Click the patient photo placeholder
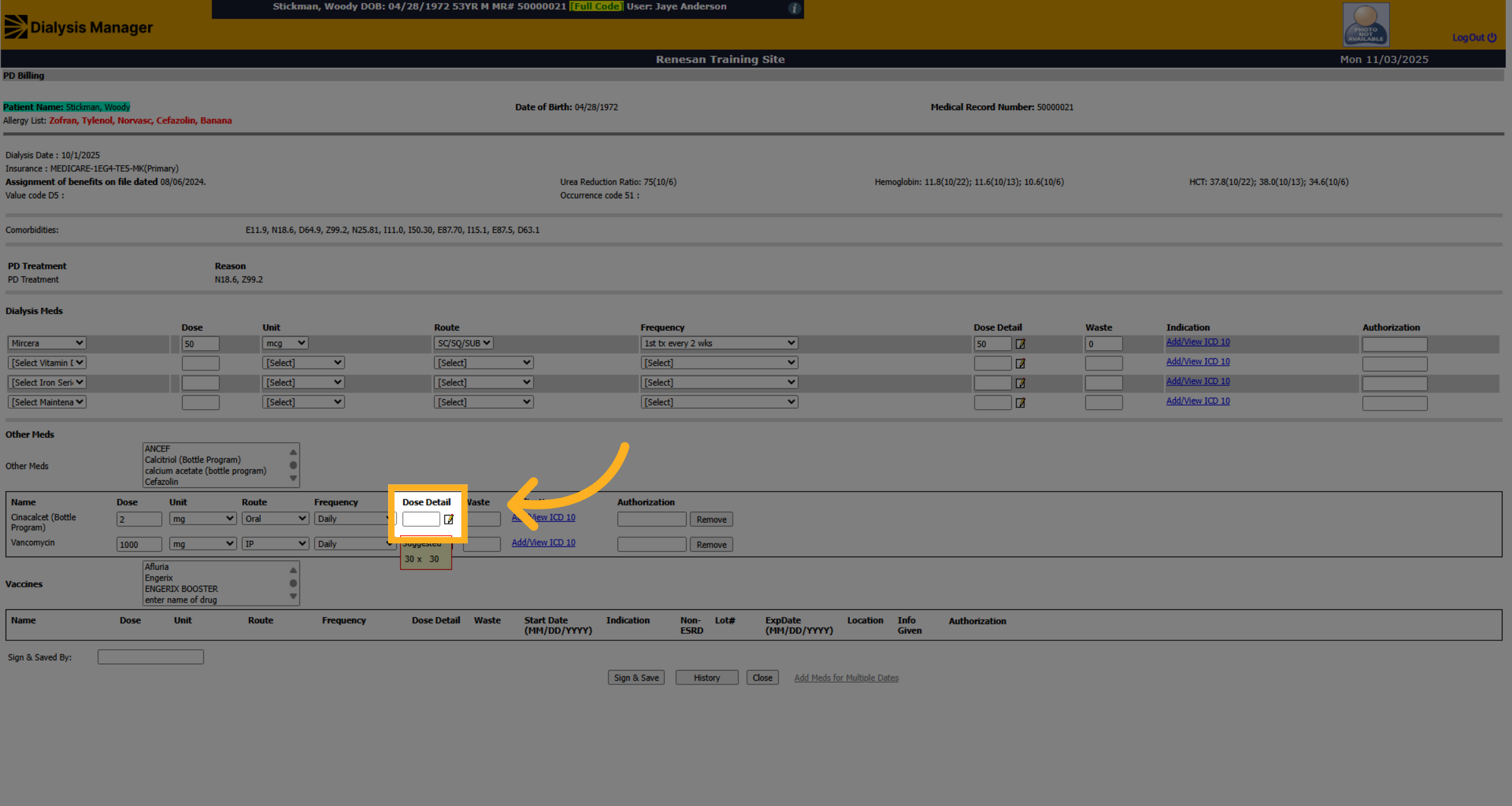This screenshot has width=1512, height=806. 1365,25
